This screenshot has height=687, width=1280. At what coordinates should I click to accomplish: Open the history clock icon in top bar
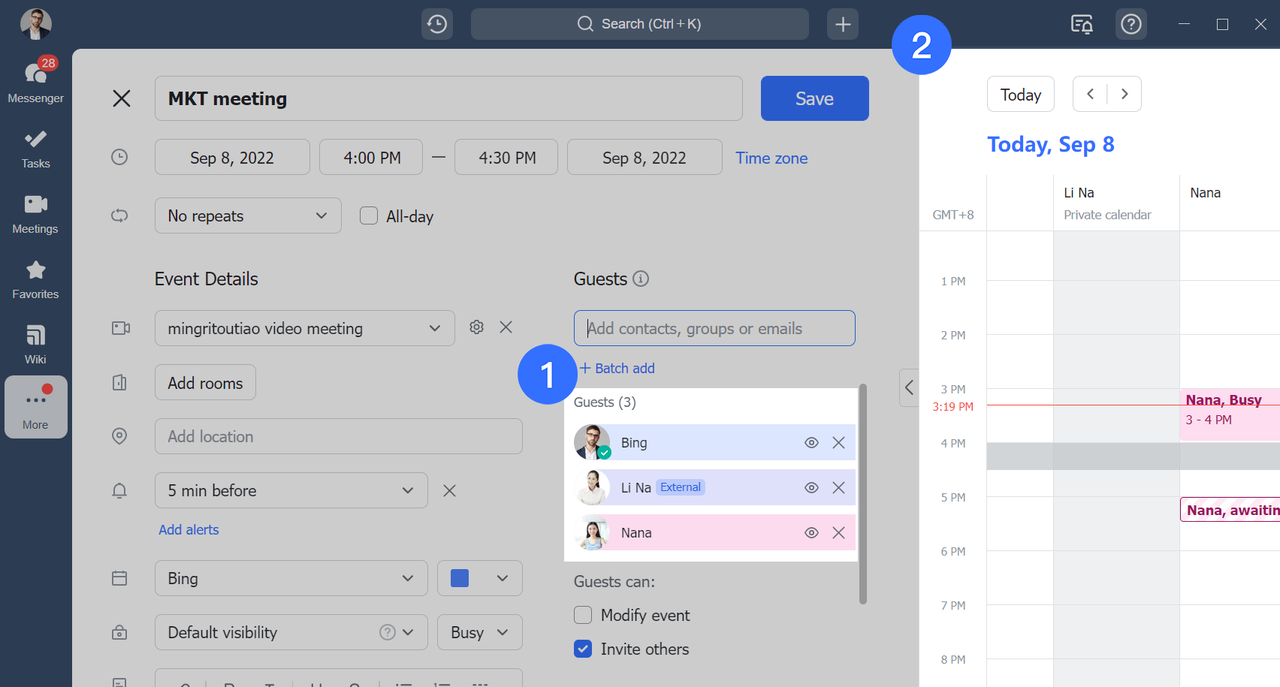(x=437, y=24)
